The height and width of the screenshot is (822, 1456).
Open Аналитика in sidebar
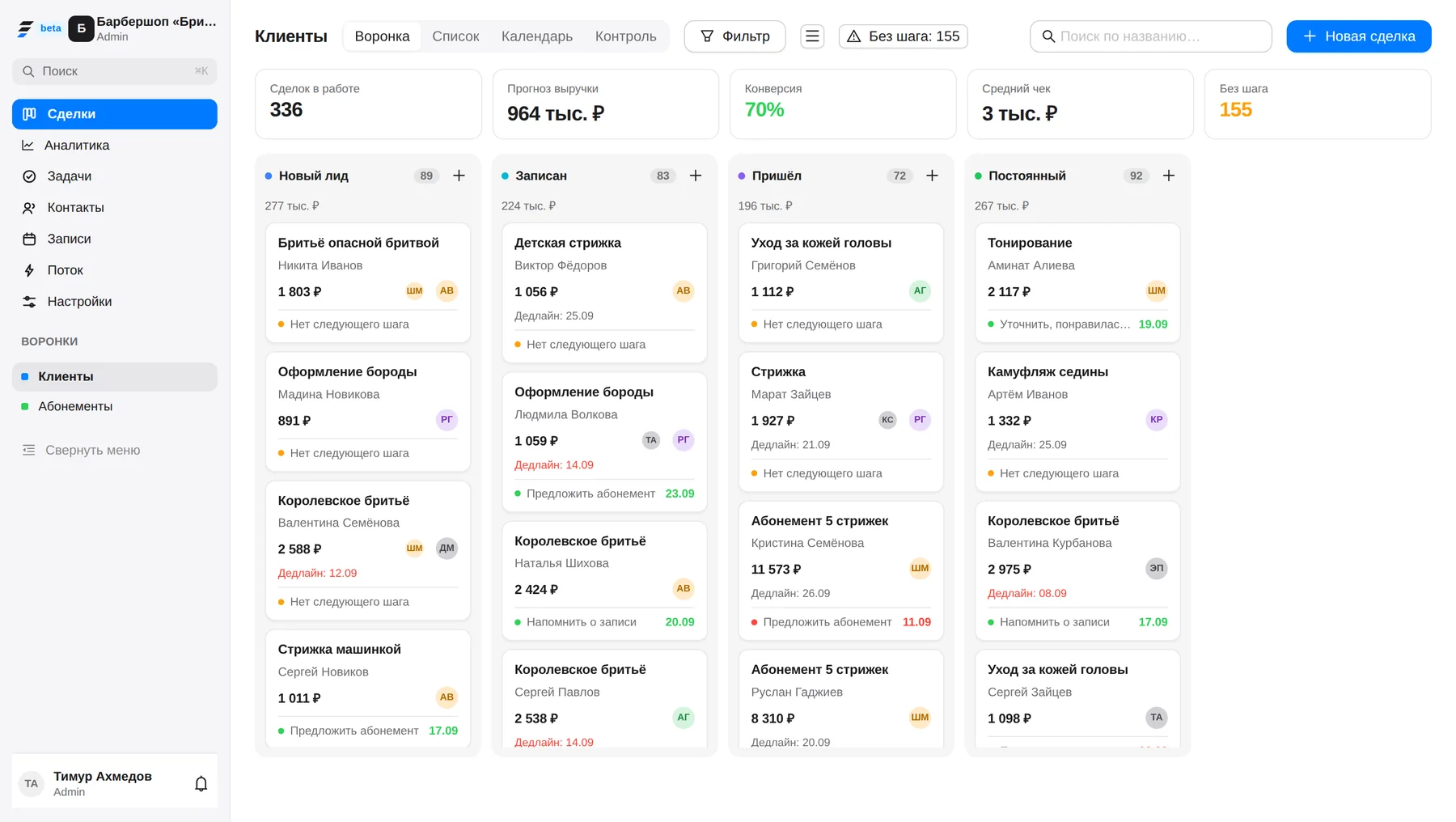tap(115, 146)
